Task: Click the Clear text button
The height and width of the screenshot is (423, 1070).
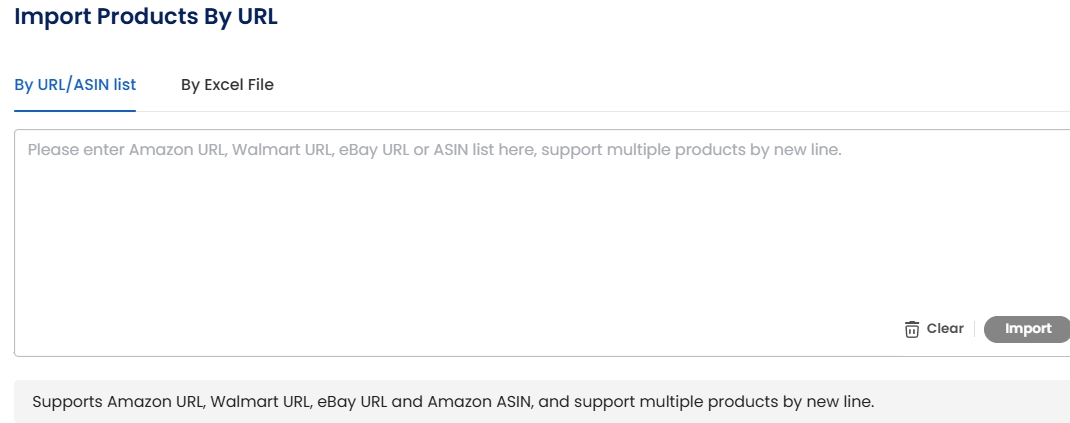Action: pyautogui.click(x=945, y=328)
